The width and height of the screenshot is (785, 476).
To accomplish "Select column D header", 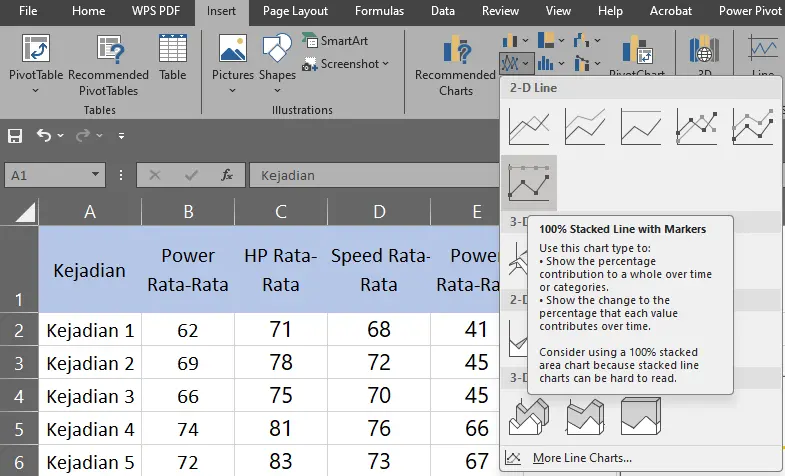I will point(379,211).
